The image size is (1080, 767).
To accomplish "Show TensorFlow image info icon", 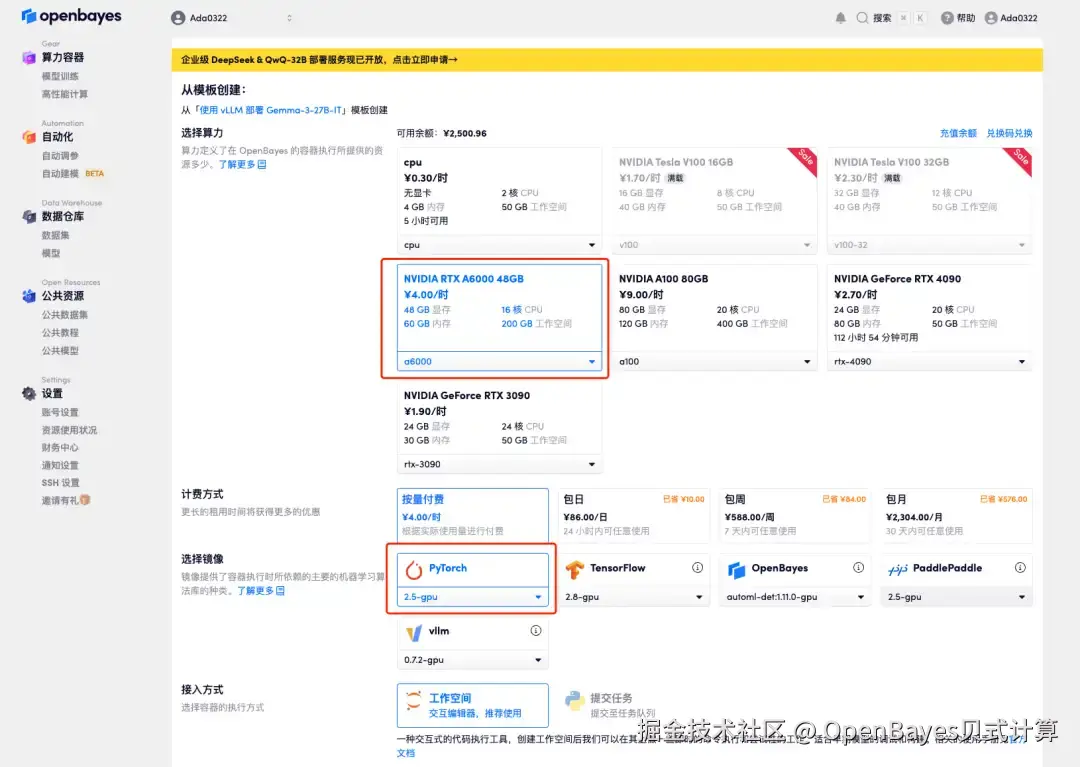I will (697, 567).
